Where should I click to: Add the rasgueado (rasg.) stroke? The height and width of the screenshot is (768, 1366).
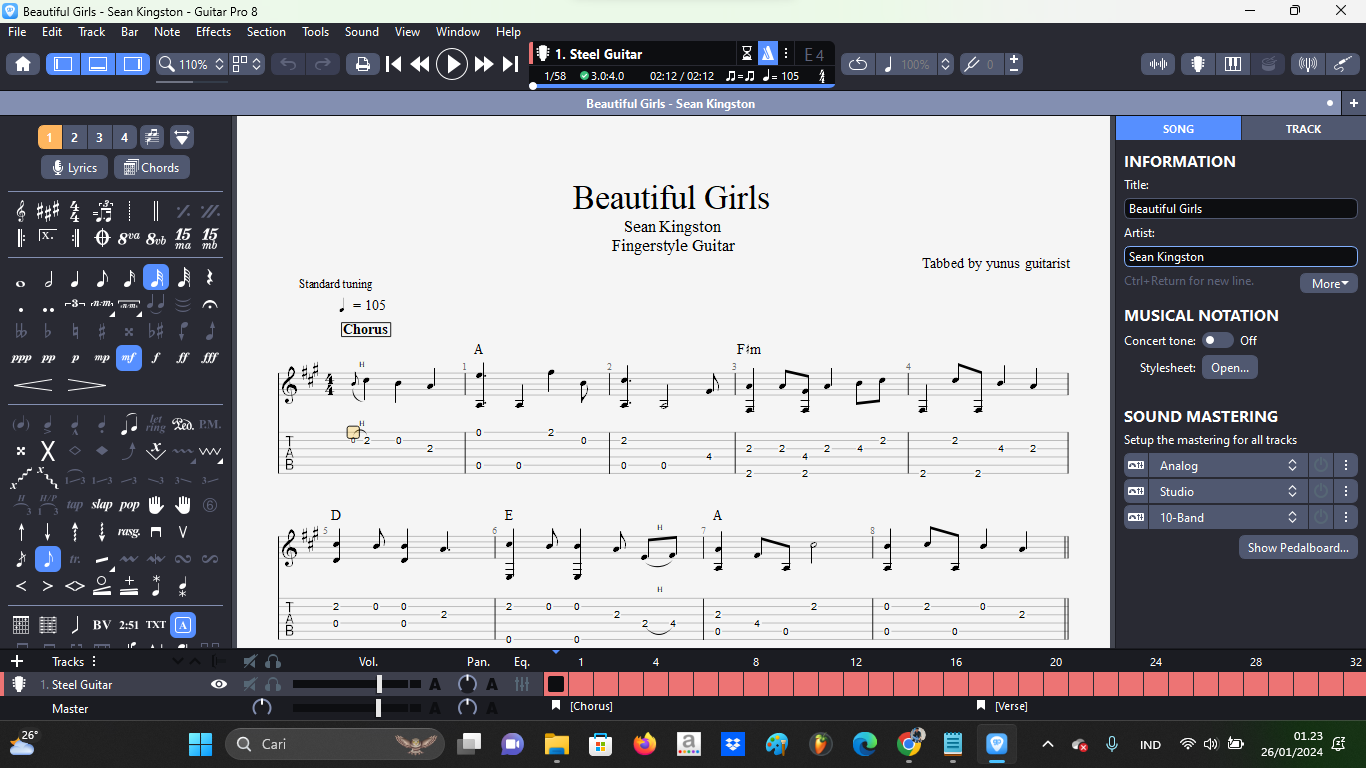coord(129,531)
